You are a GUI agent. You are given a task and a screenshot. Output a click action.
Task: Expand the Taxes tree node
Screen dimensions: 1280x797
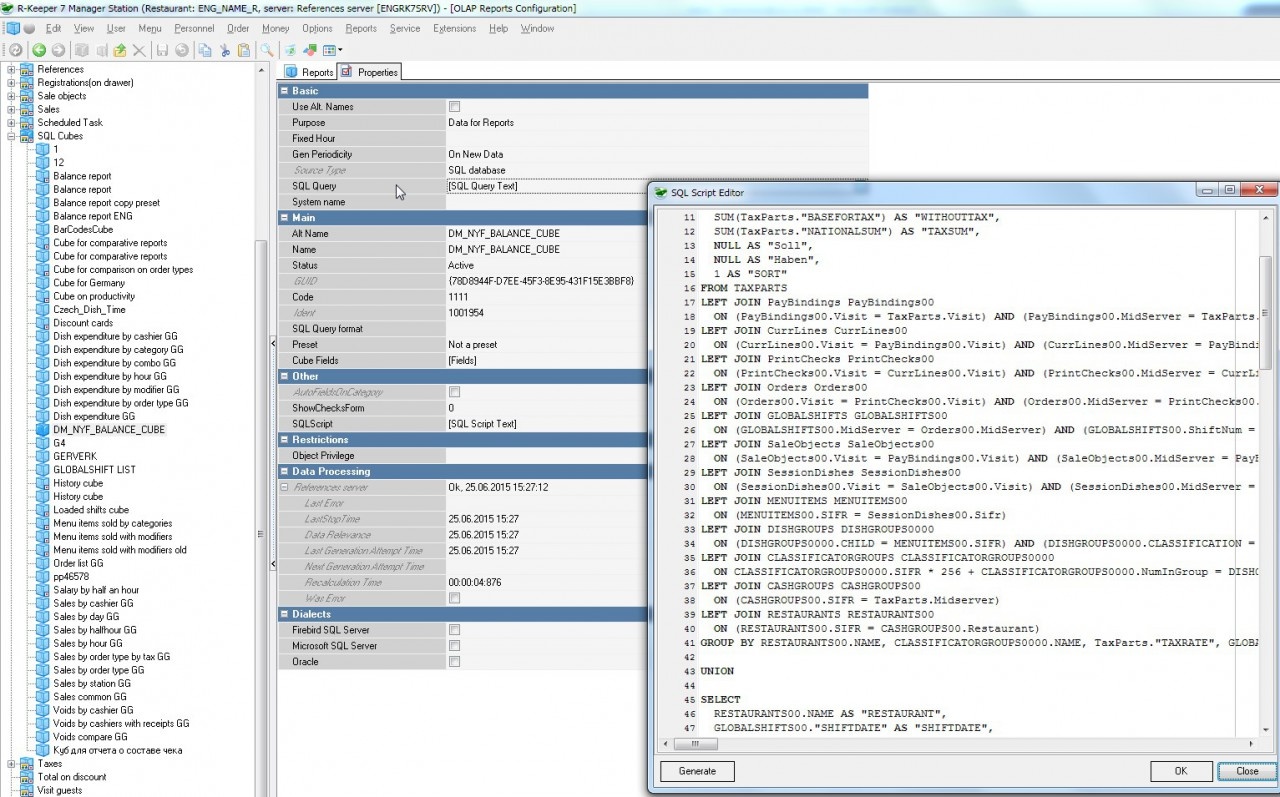point(11,763)
